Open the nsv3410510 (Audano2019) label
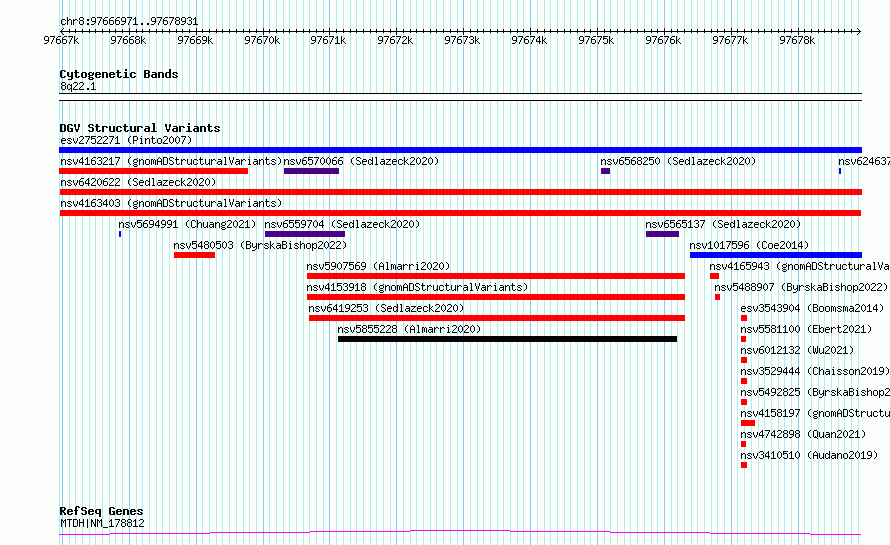This screenshot has height=545, width=890. tap(809, 455)
